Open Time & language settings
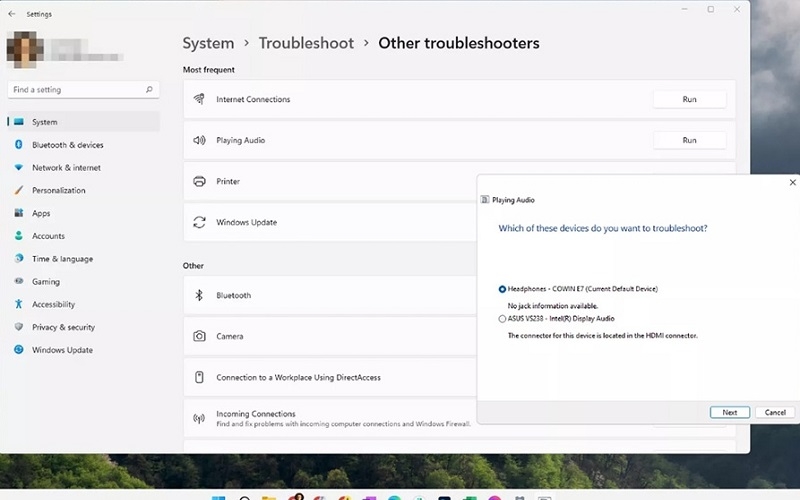This screenshot has width=800, height=500. (x=62, y=259)
